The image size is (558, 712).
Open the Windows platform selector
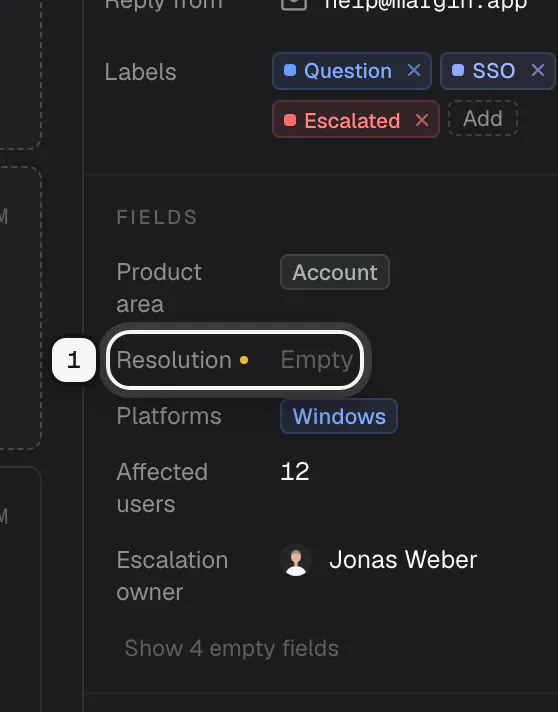339,416
